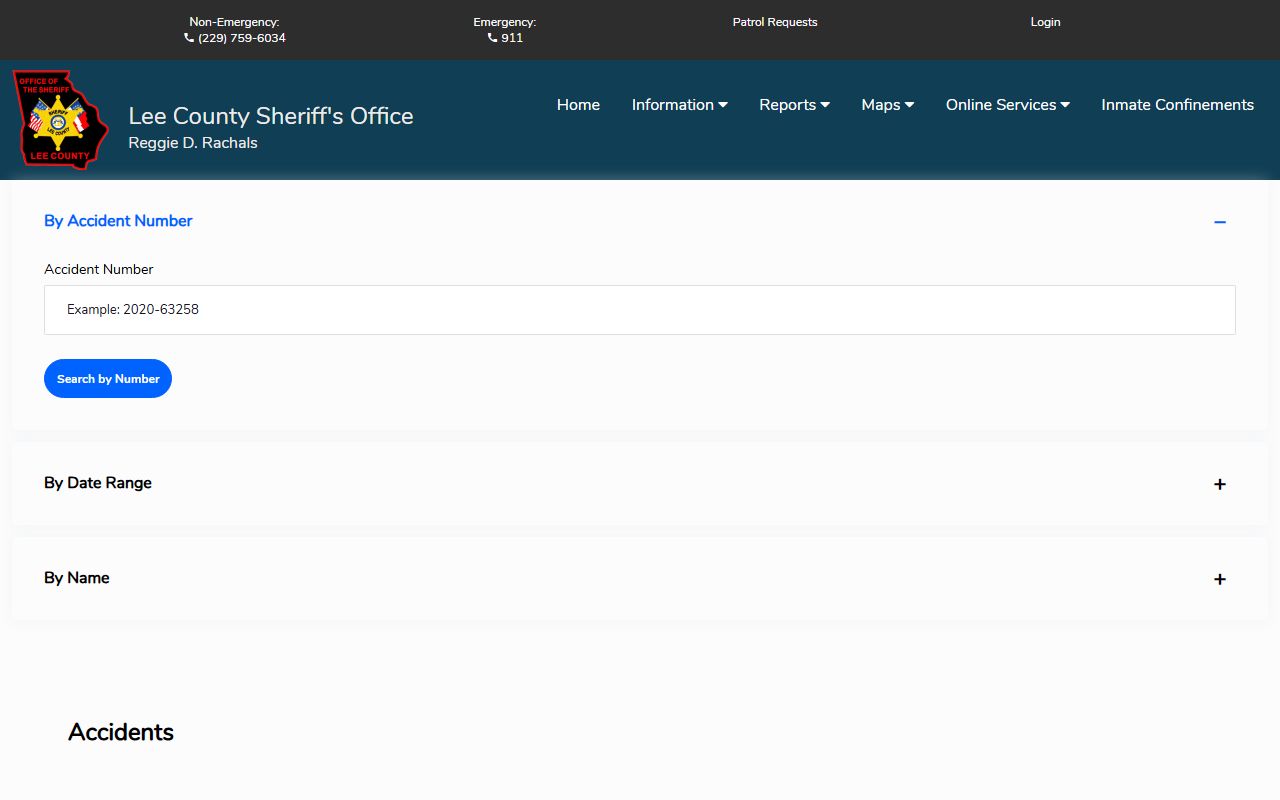1280x800 pixels.
Task: Click the plus icon for Date Range panel
Action: (x=1220, y=484)
